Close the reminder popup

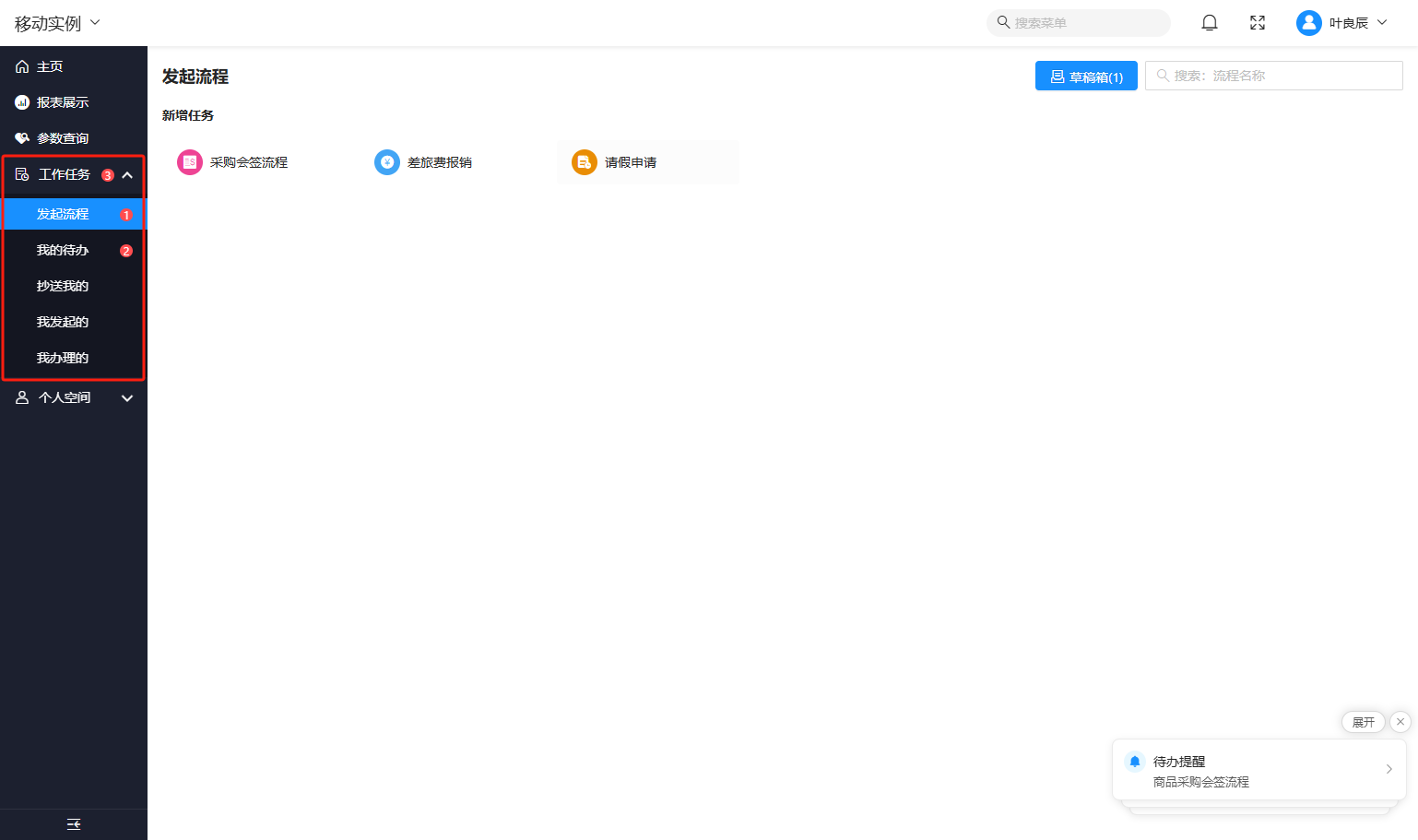click(1400, 722)
